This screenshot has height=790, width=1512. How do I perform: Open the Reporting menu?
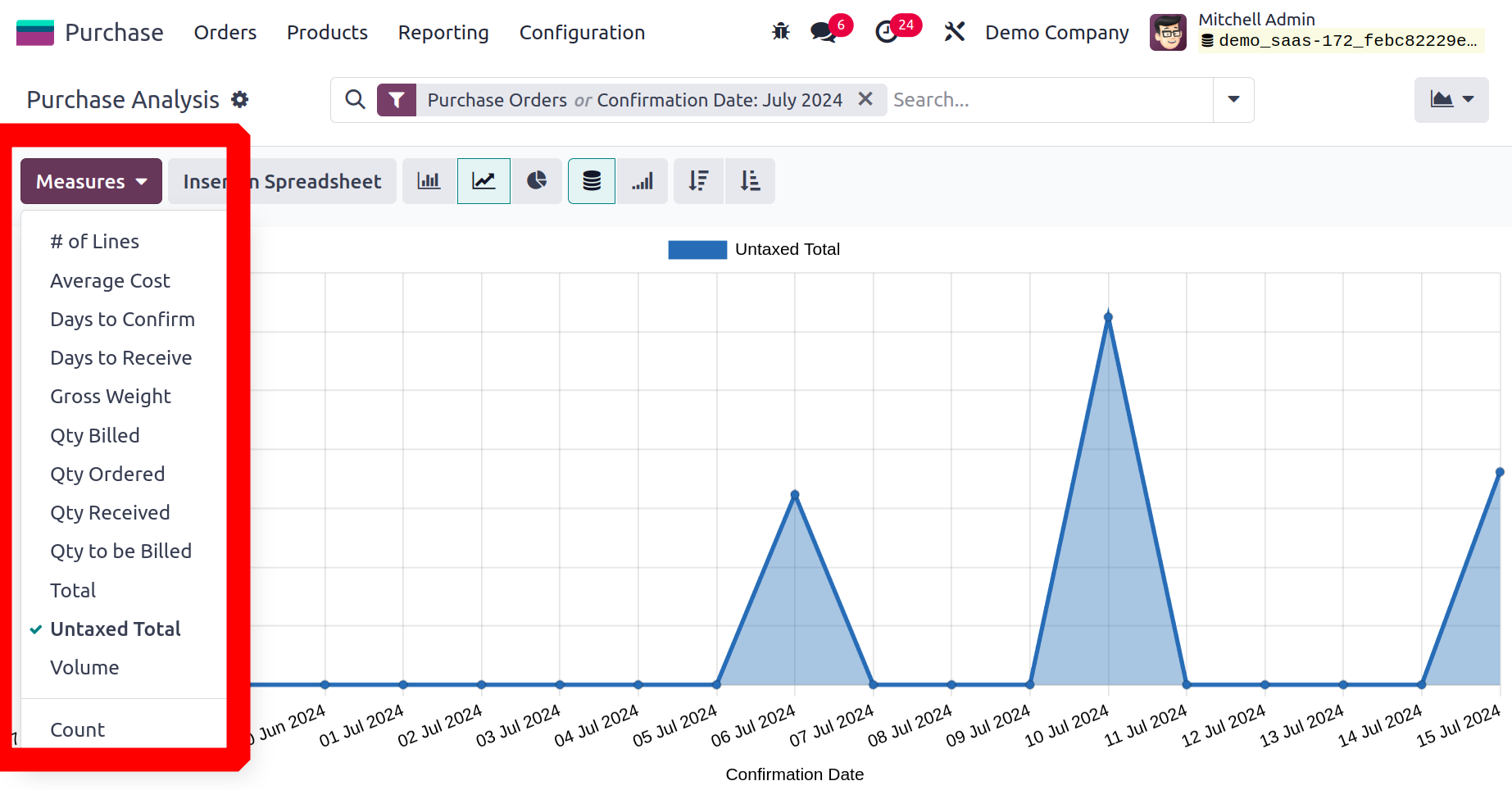point(443,32)
